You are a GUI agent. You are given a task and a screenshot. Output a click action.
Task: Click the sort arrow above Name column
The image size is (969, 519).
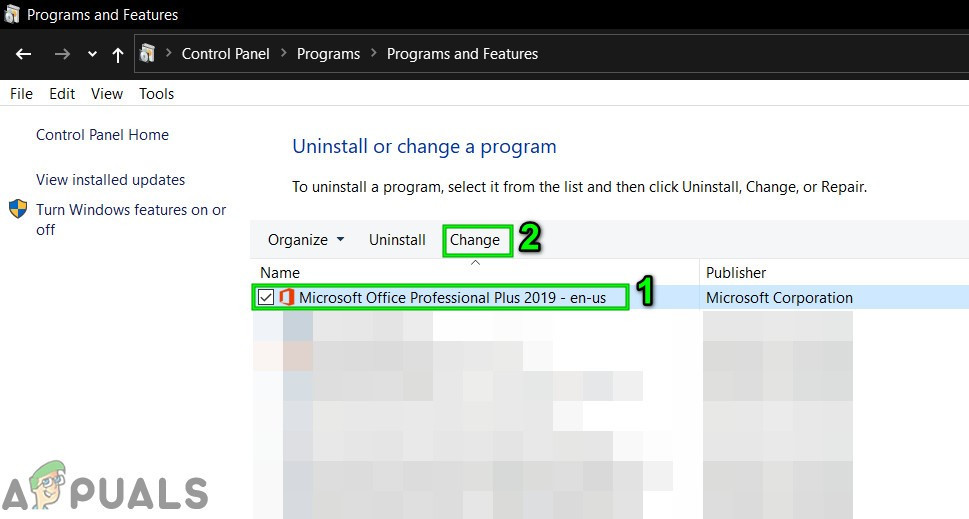pos(475,263)
